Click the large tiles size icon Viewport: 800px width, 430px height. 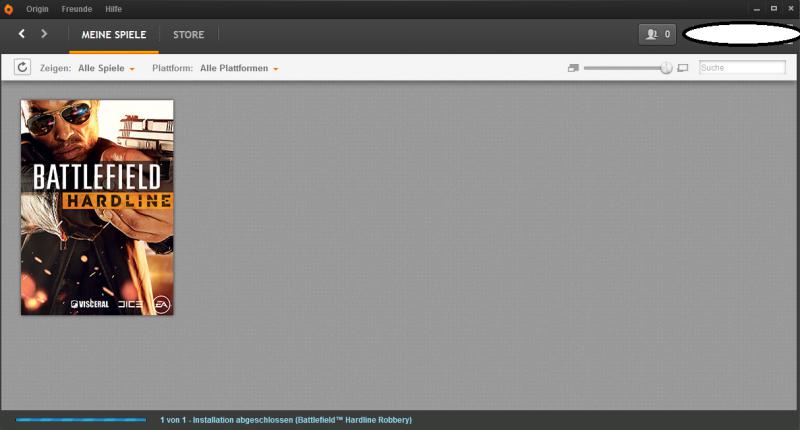pyautogui.click(x=683, y=68)
